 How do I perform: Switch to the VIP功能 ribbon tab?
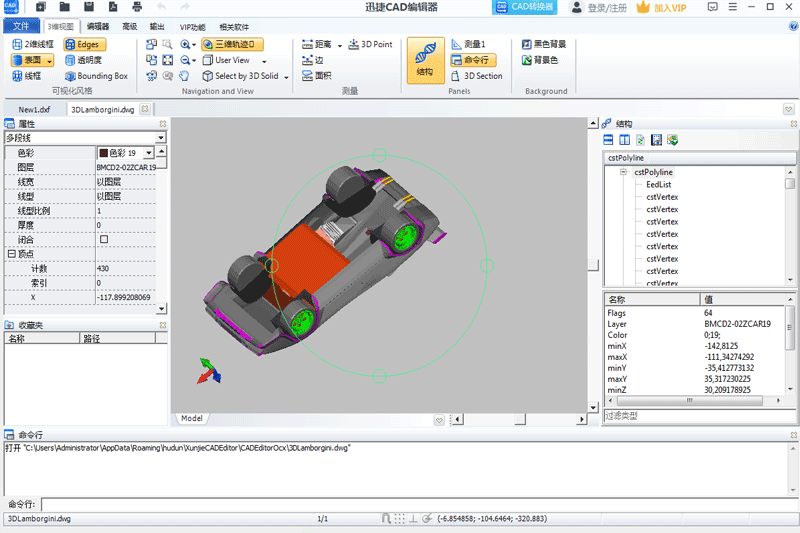pos(192,27)
